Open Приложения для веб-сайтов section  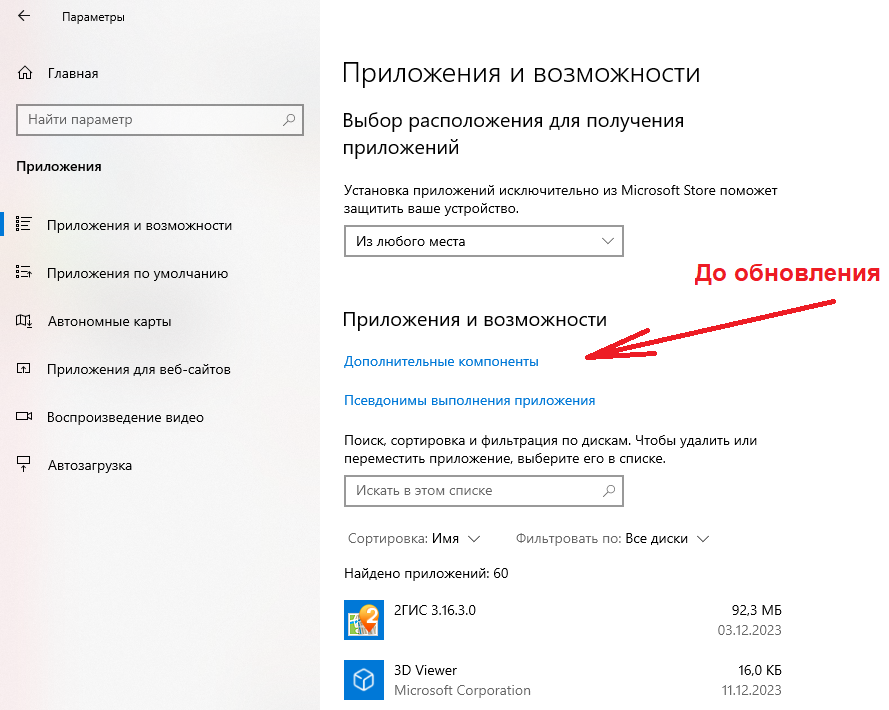pyautogui.click(x=139, y=369)
